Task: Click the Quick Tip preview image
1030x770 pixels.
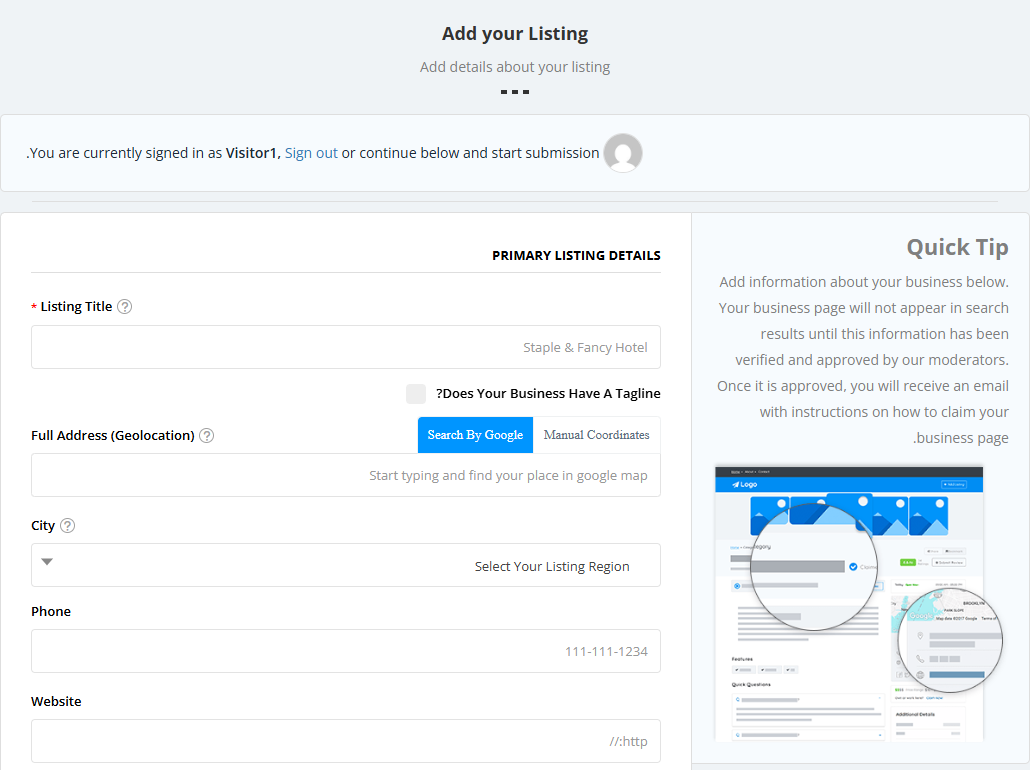Action: pos(858,603)
